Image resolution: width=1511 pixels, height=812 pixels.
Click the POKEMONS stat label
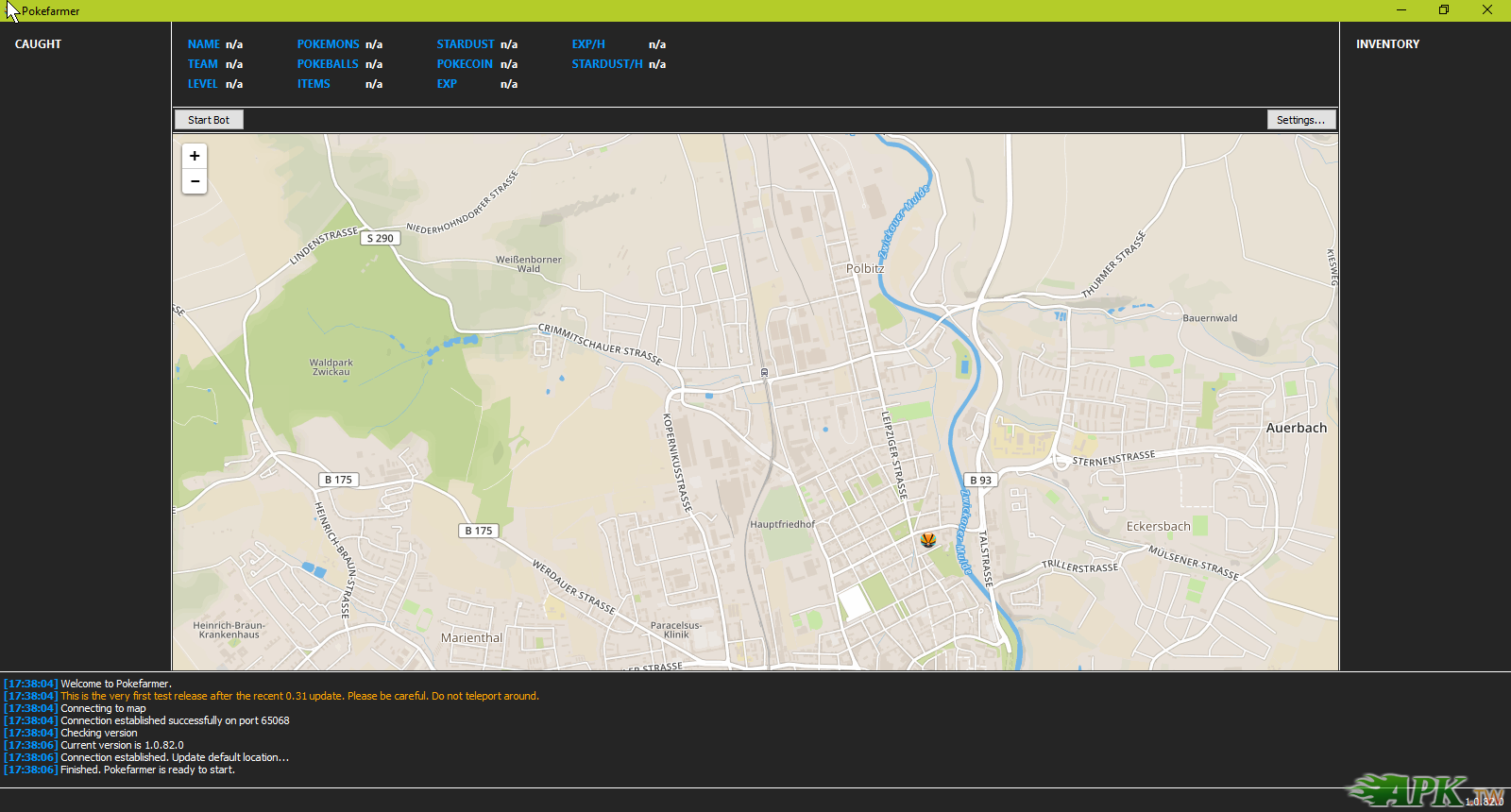328,44
